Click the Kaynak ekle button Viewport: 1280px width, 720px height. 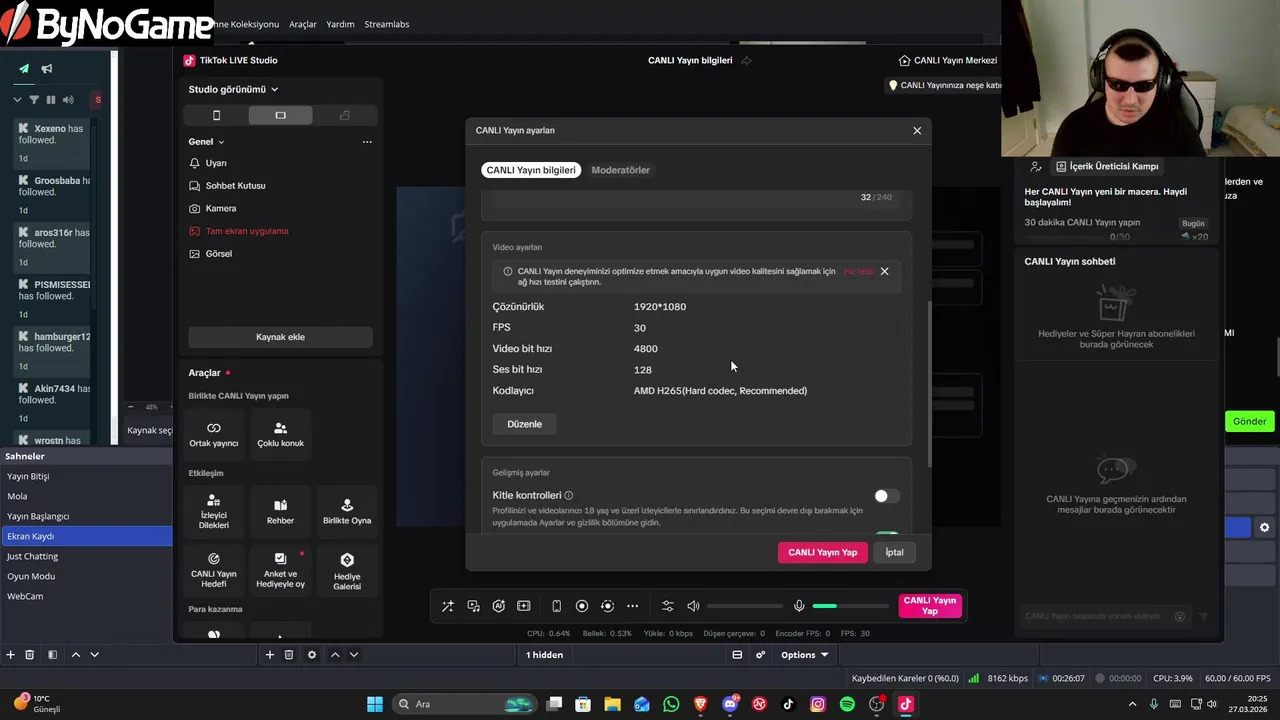click(x=280, y=337)
